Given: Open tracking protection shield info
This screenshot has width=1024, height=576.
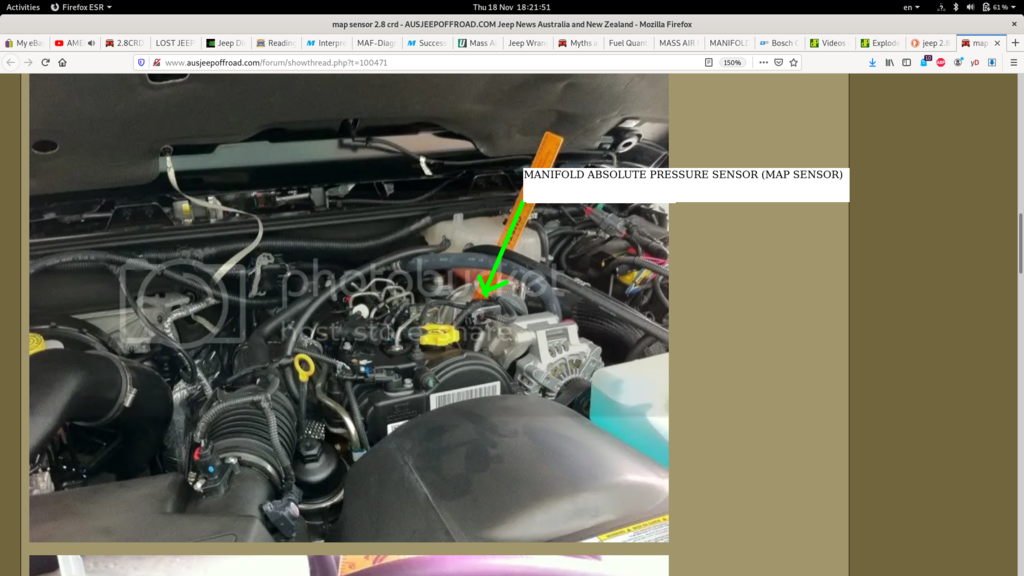Looking at the screenshot, I should tap(141, 63).
